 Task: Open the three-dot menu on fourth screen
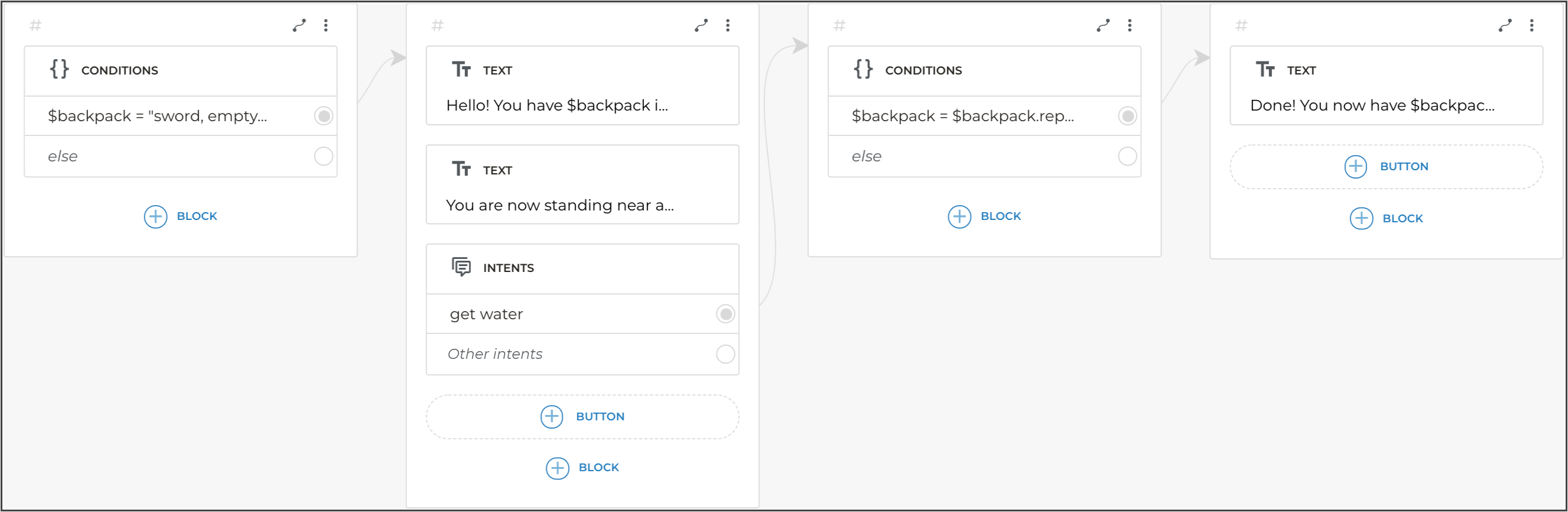pos(1531,25)
